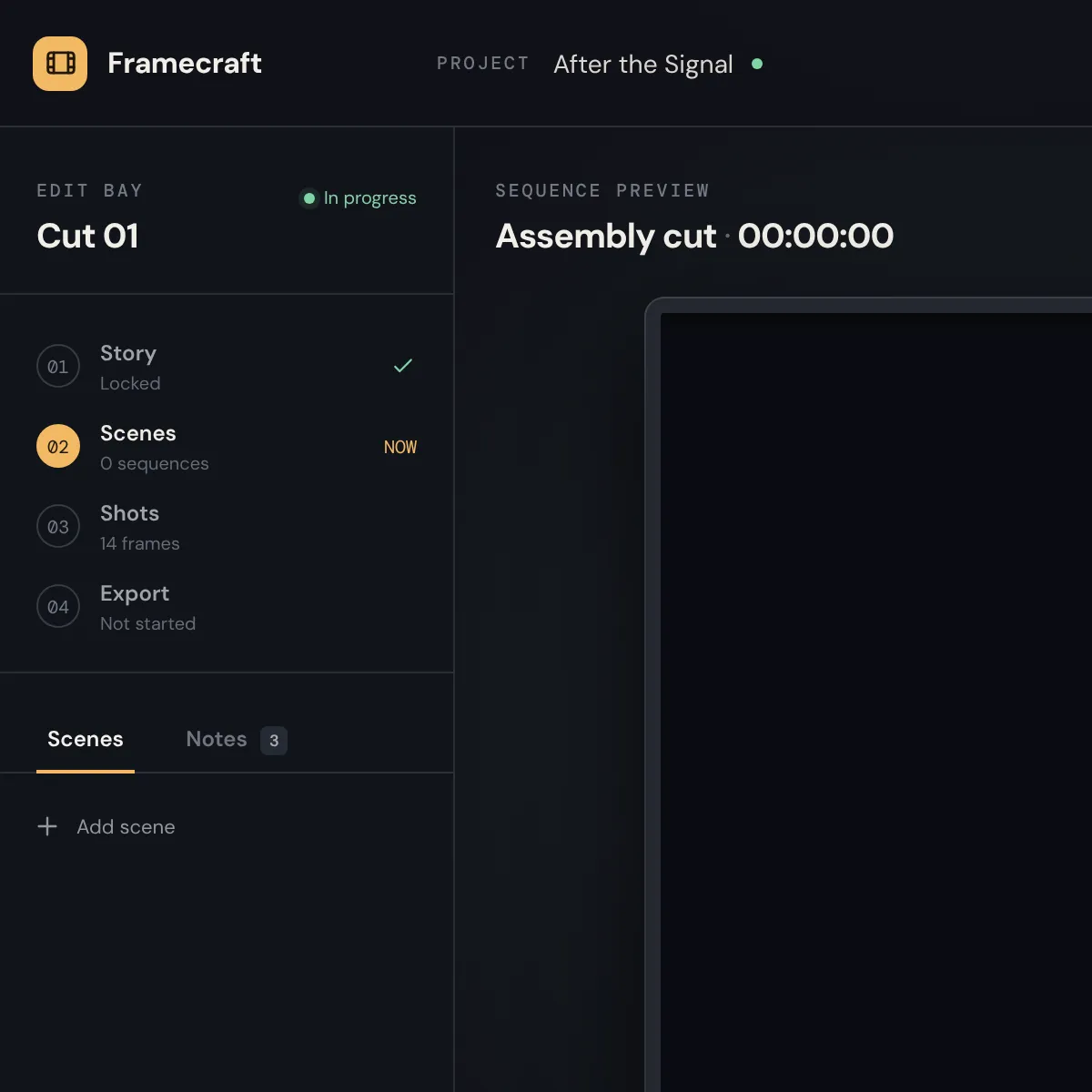Image resolution: width=1092 pixels, height=1092 pixels.
Task: Click the Notes count badge showing 3
Action: coord(274,741)
